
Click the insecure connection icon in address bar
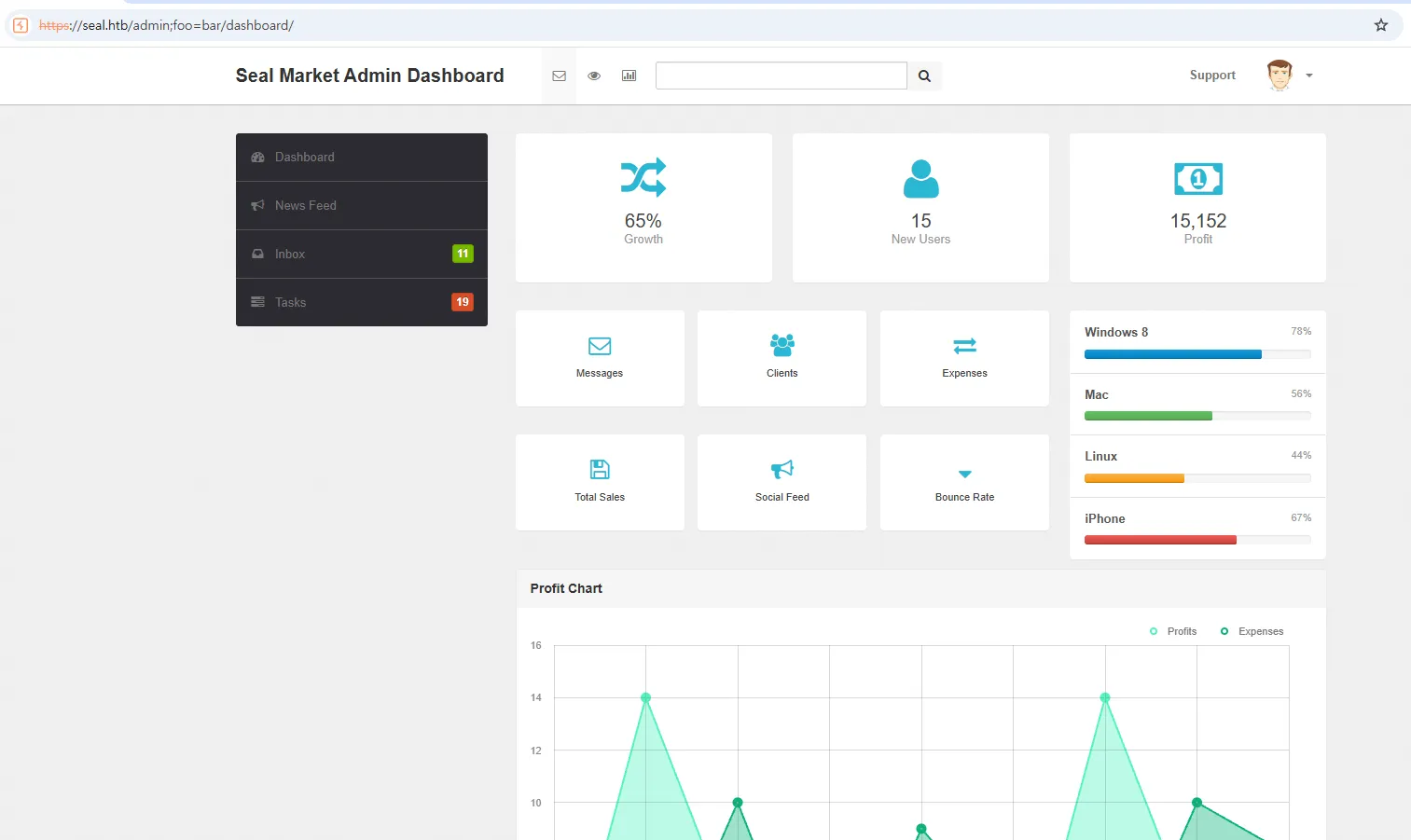tap(21, 25)
